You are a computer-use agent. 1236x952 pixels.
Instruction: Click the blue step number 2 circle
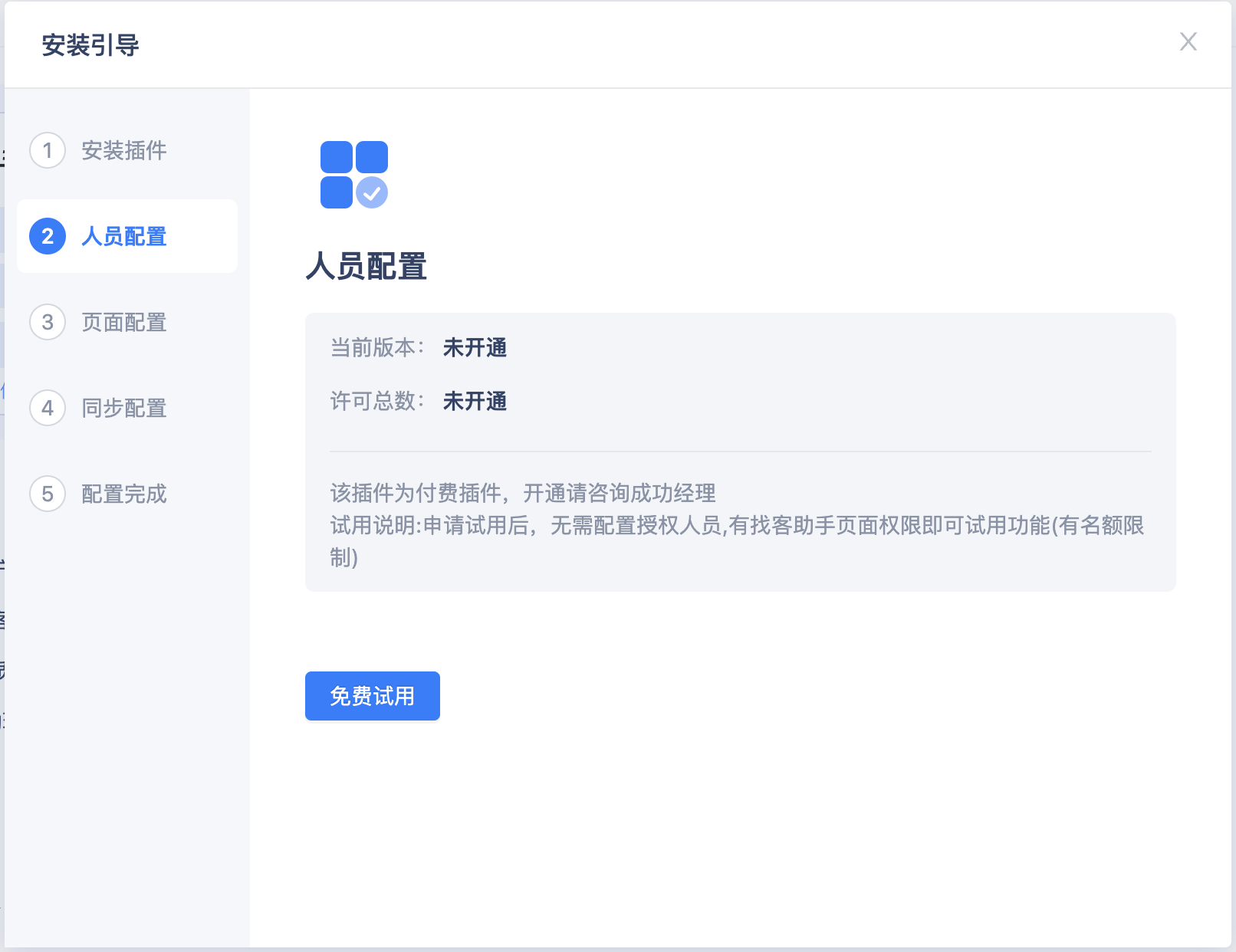click(48, 236)
